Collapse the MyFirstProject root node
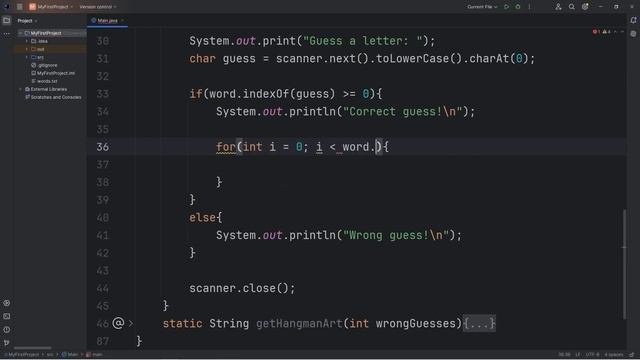The image size is (640, 360). (20, 33)
